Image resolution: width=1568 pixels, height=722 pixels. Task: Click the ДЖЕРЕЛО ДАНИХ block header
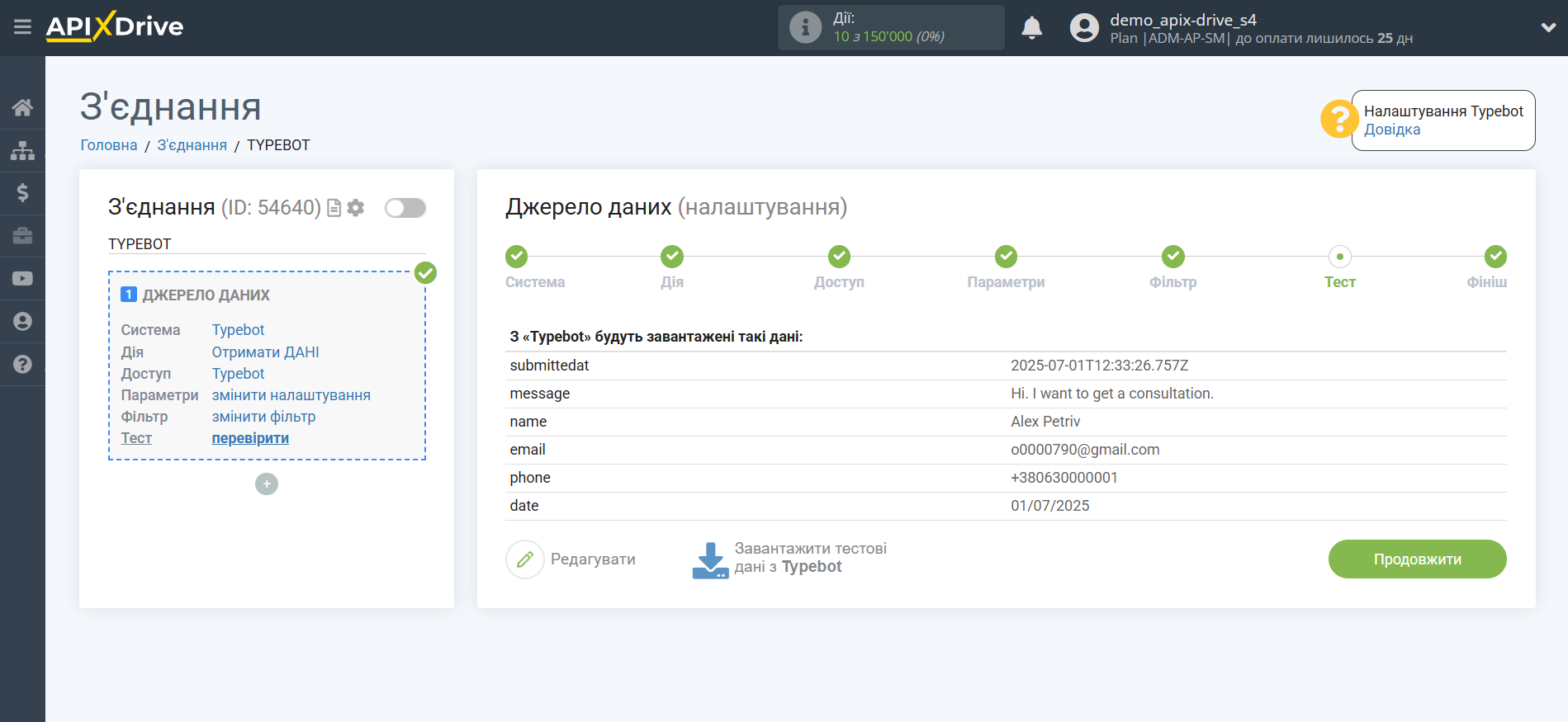point(206,295)
